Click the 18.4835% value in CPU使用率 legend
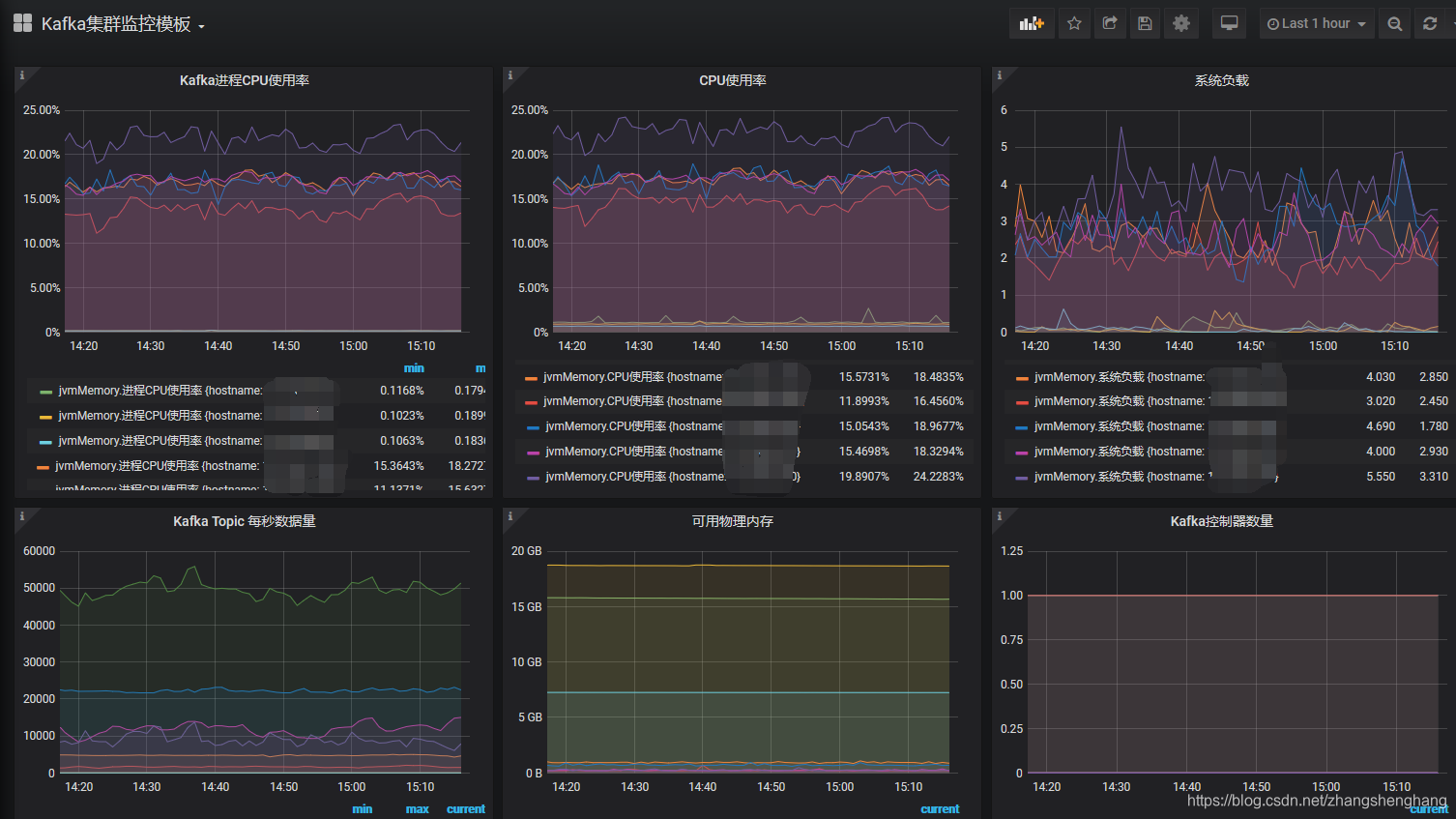Viewport: 1456px width, 819px height. pyautogui.click(x=939, y=377)
